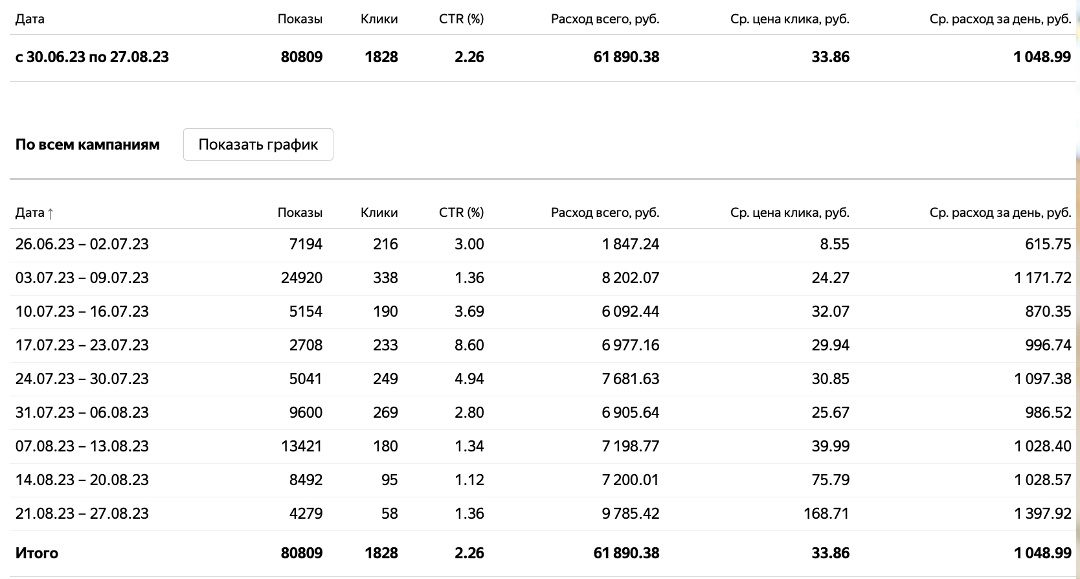Sort lower table by Показы column header
Viewport: 1080px width, 579px height.
tap(300, 212)
